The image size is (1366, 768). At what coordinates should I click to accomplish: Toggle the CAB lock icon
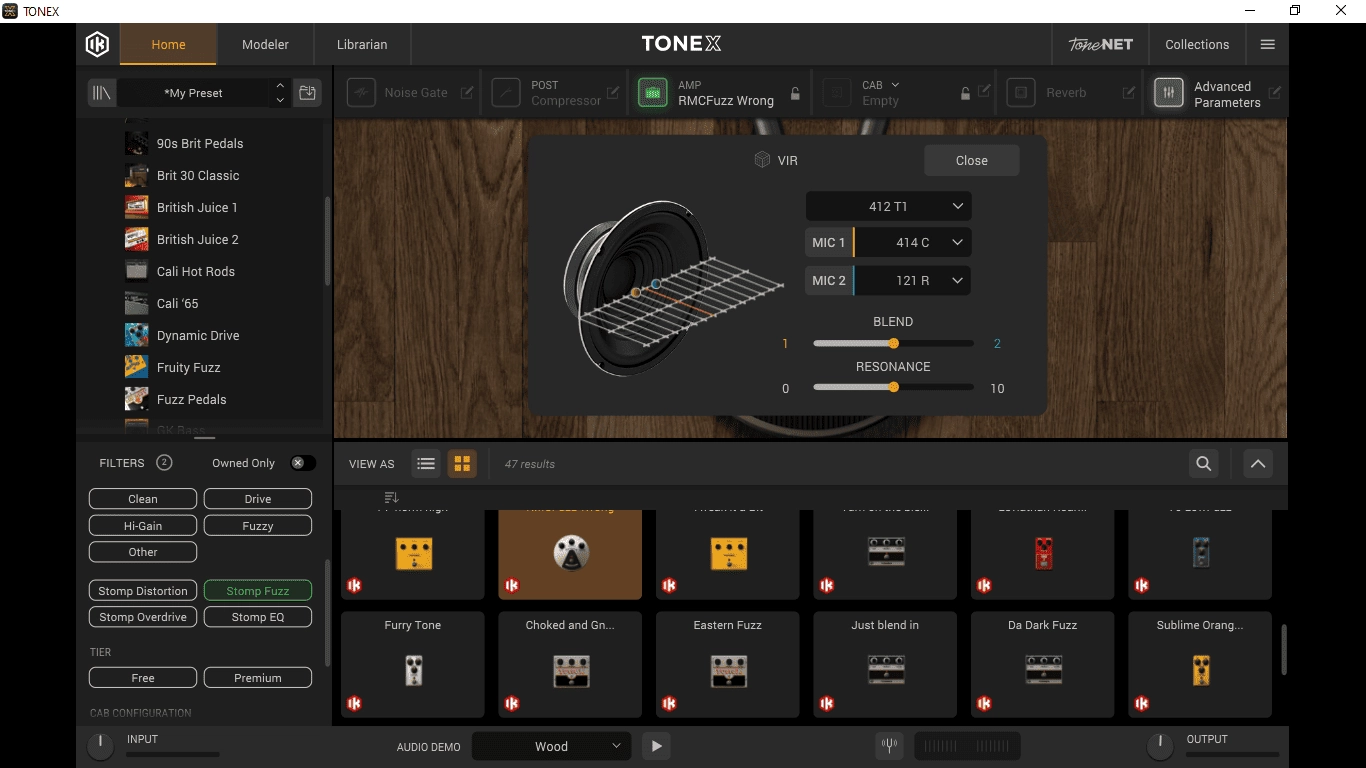965,93
